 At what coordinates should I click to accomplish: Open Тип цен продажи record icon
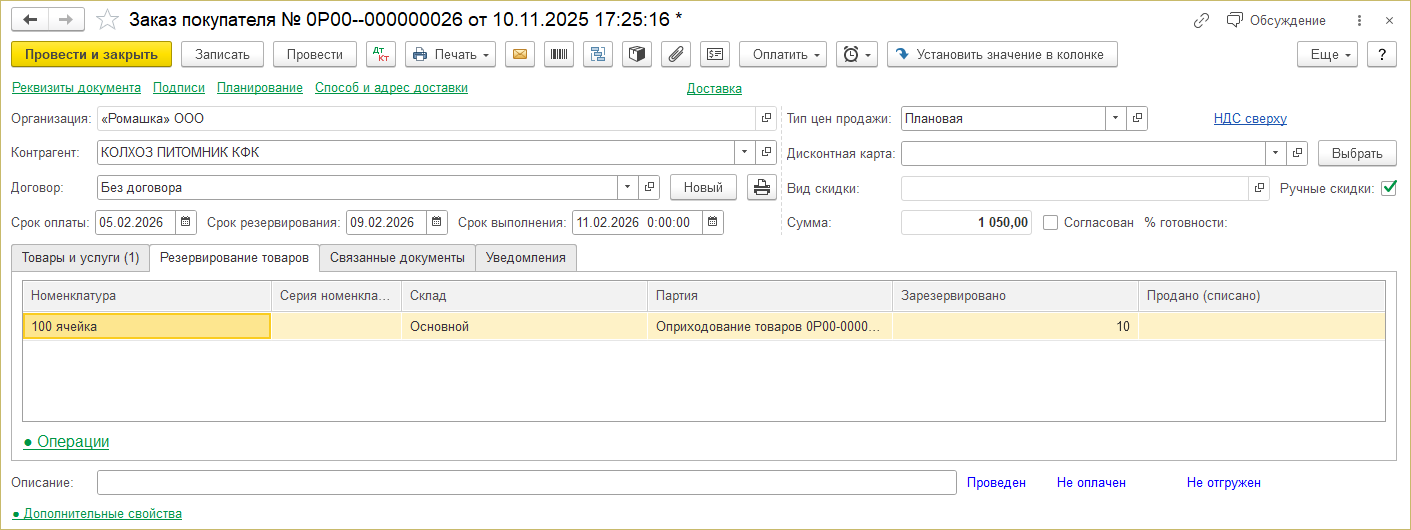point(1137,118)
